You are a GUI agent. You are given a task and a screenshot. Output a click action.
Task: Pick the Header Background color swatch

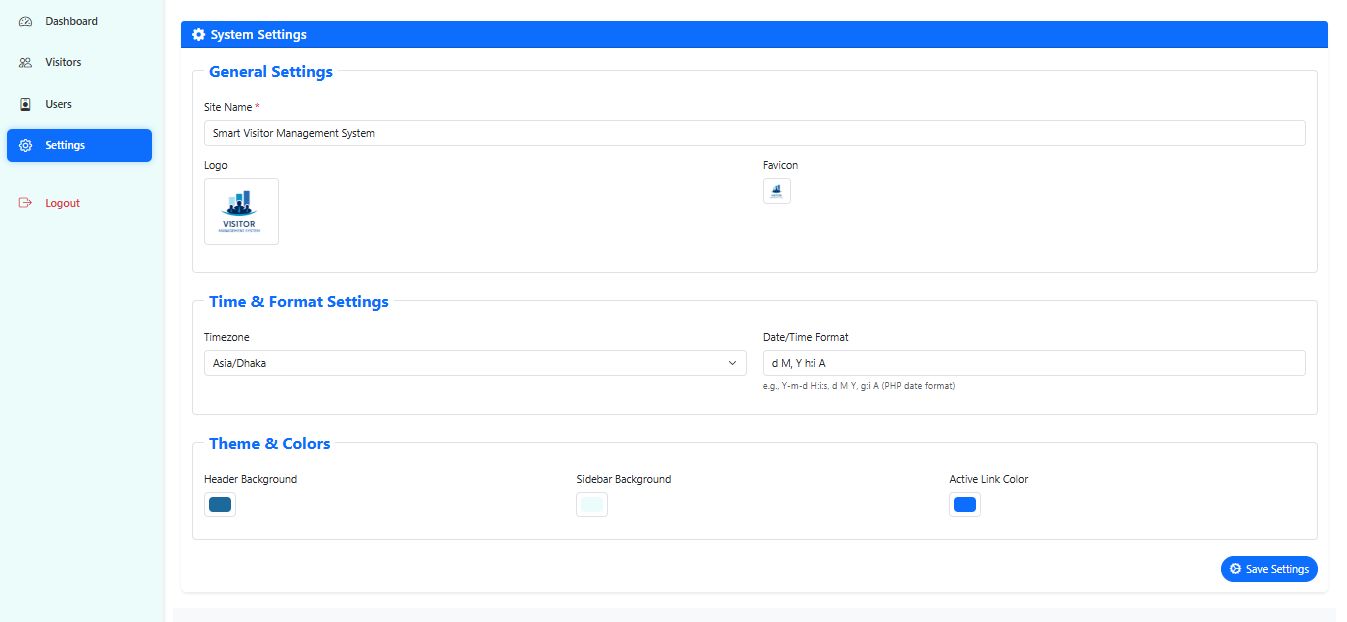click(x=220, y=505)
